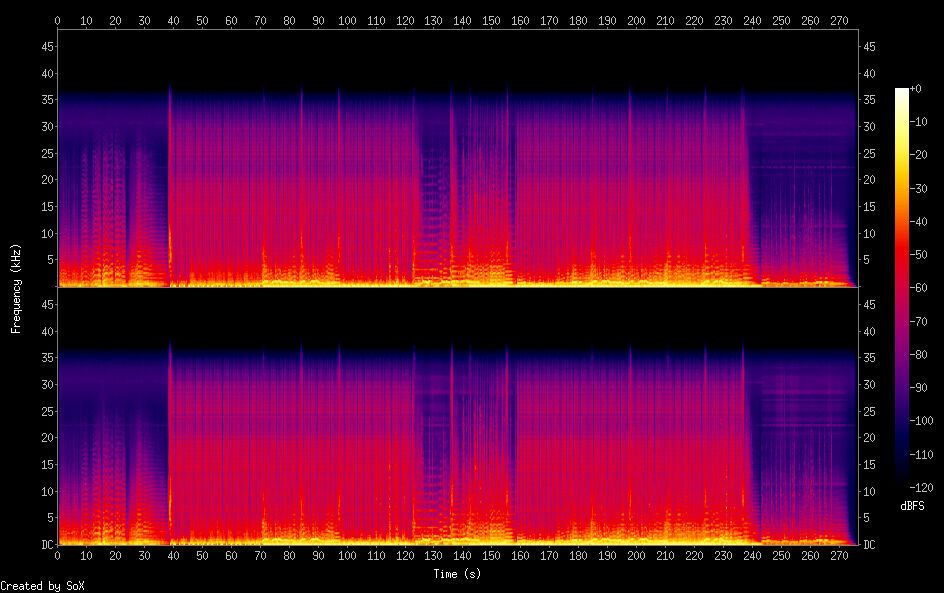Click the 270 tick on the top time axis

(x=838, y=20)
